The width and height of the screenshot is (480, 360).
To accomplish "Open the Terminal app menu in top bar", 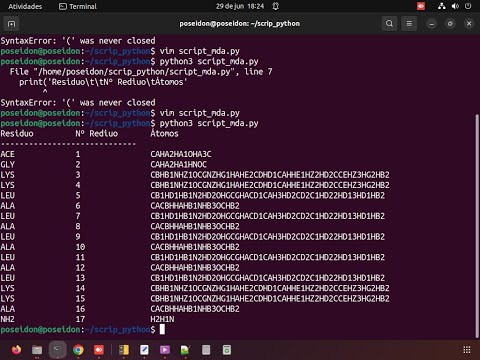I will [78, 6].
